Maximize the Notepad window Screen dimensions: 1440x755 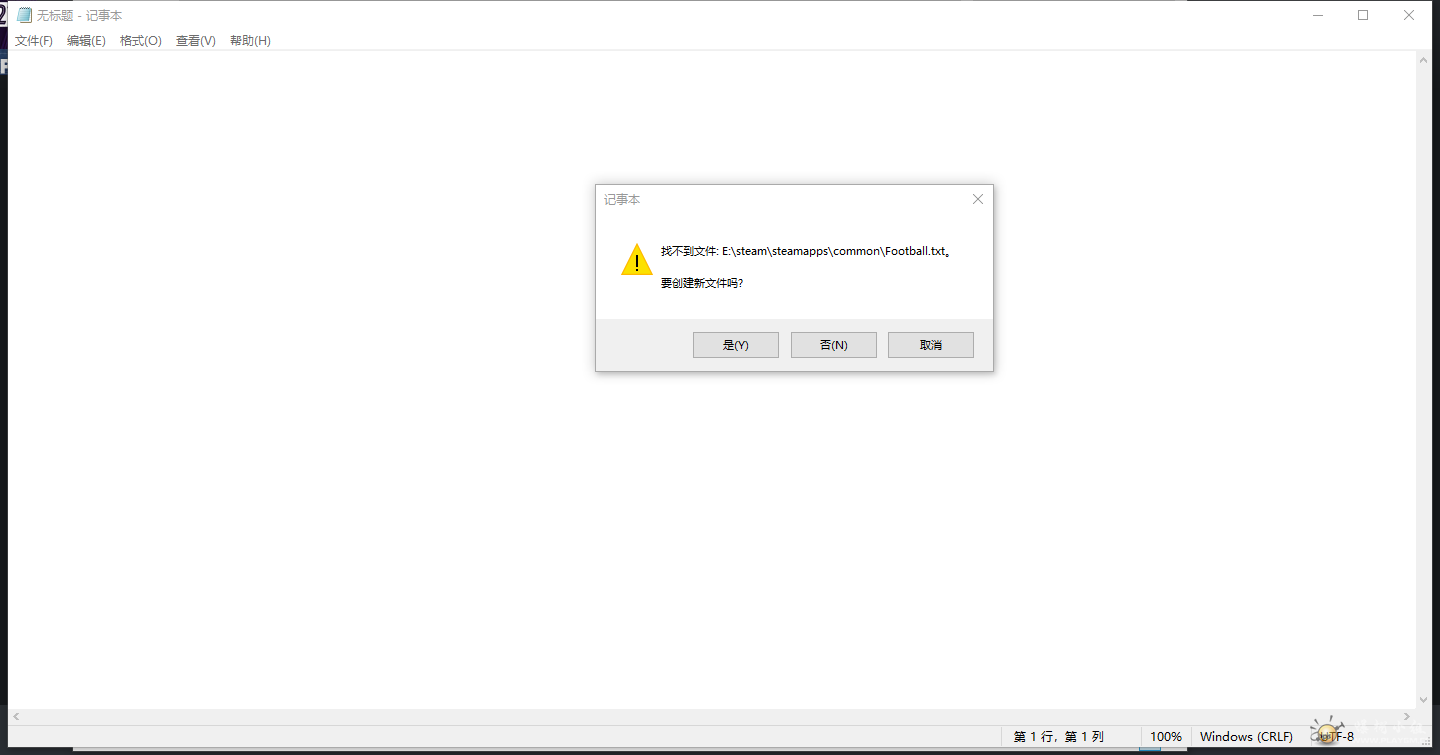tap(1363, 15)
